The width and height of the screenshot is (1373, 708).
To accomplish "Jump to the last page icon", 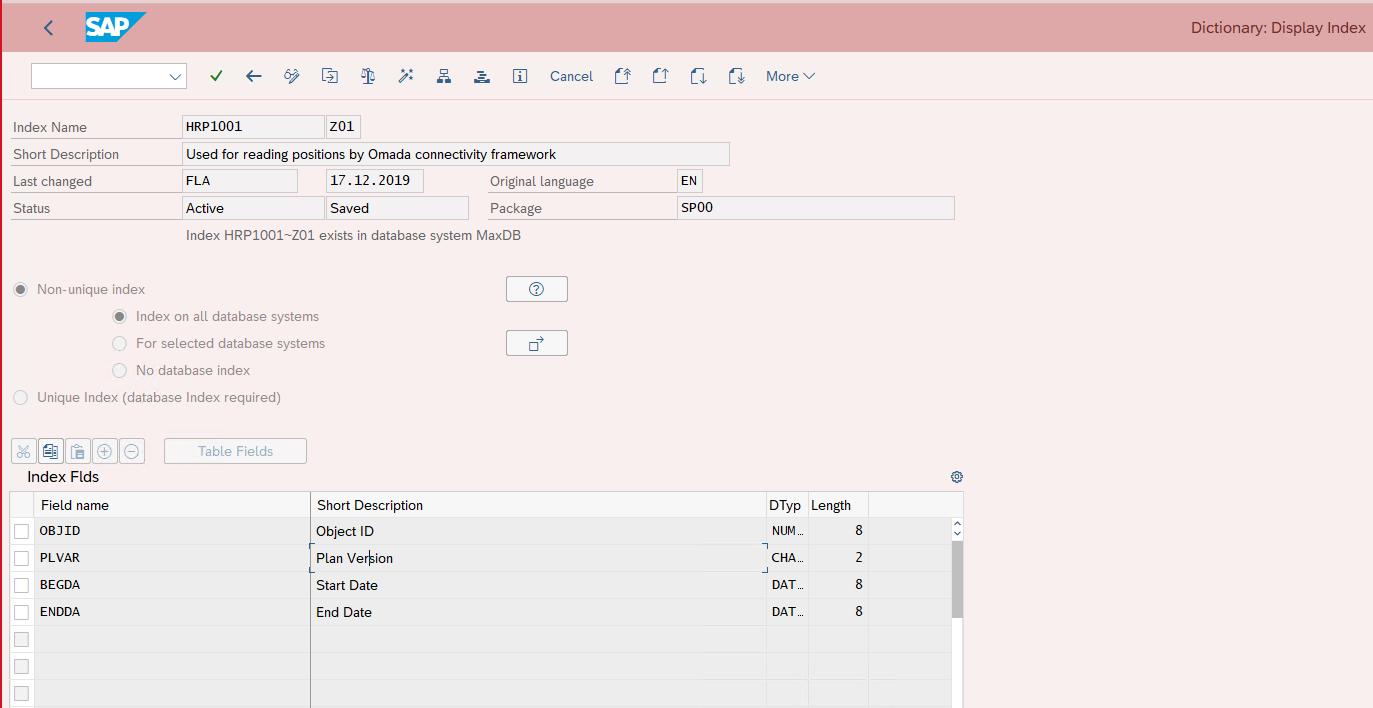I will click(x=737, y=76).
